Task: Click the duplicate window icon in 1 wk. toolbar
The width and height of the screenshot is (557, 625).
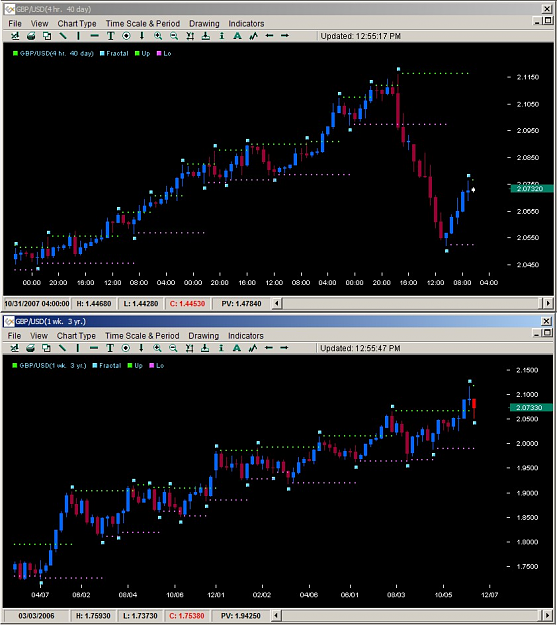Action: (x=47, y=348)
